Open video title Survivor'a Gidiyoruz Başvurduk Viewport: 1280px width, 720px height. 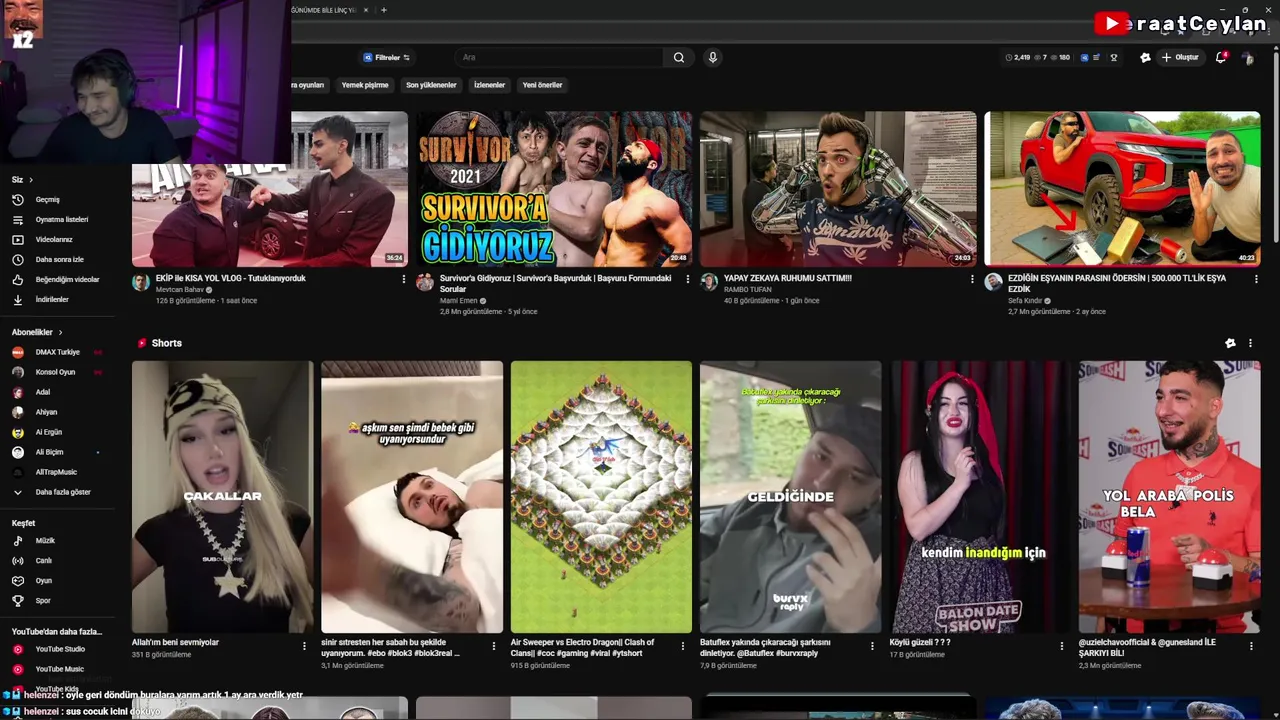[x=555, y=284]
